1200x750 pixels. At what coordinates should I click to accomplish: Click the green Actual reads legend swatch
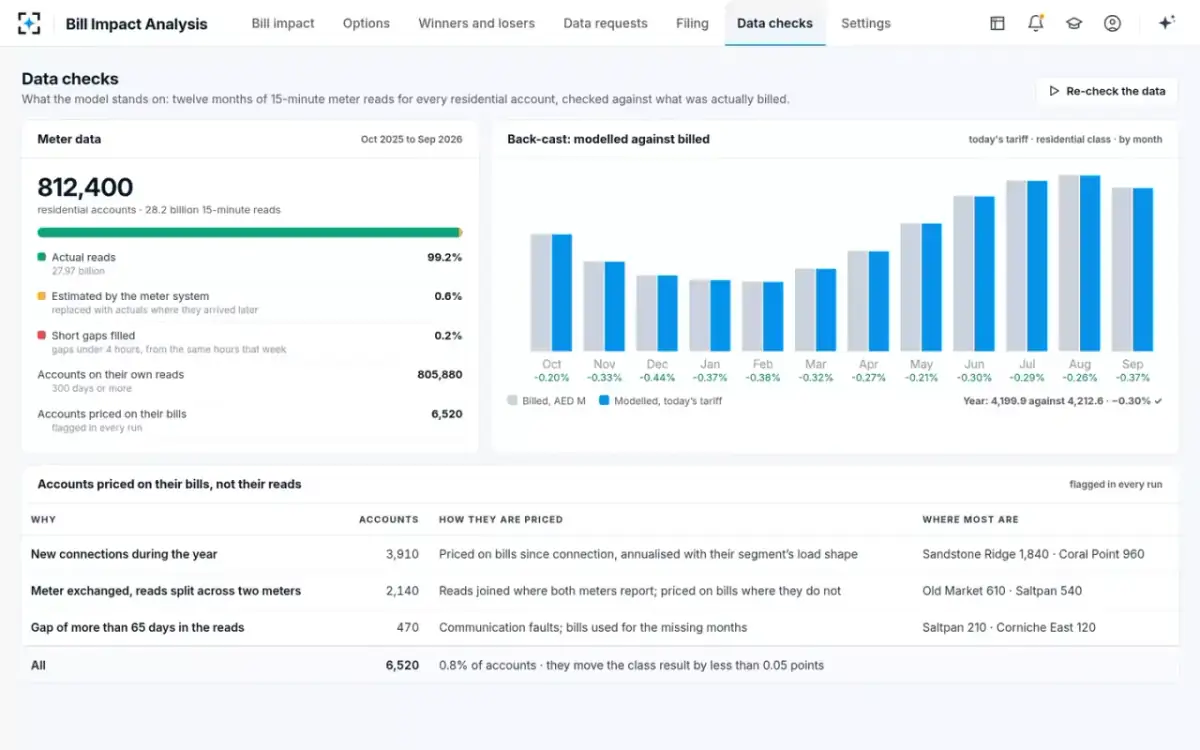click(x=42, y=257)
